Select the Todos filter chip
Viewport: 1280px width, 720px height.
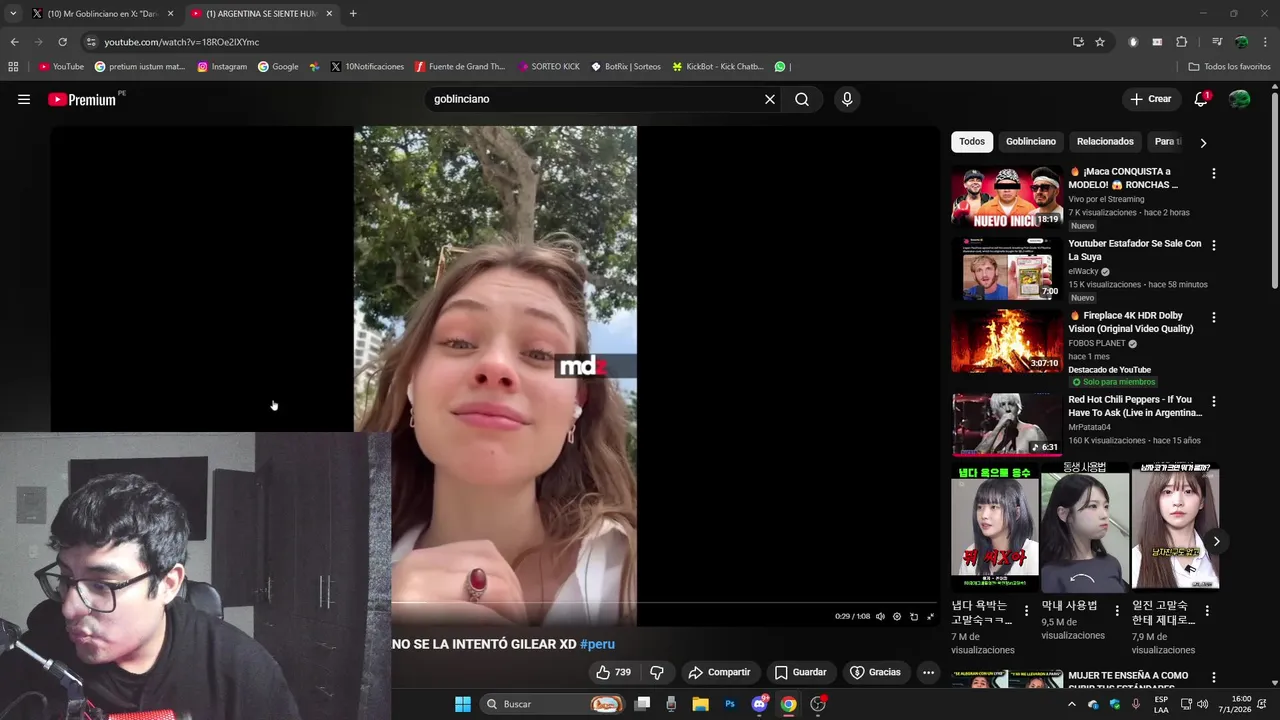(972, 142)
